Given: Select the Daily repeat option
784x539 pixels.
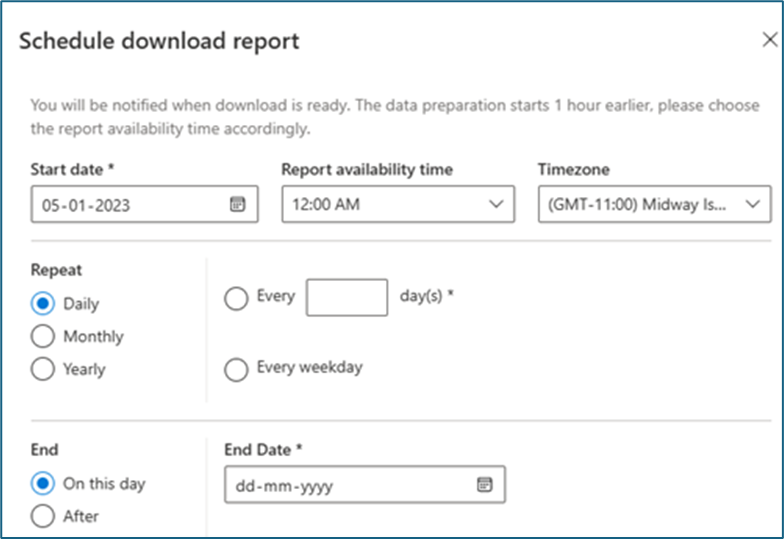Looking at the screenshot, I should coord(43,303).
